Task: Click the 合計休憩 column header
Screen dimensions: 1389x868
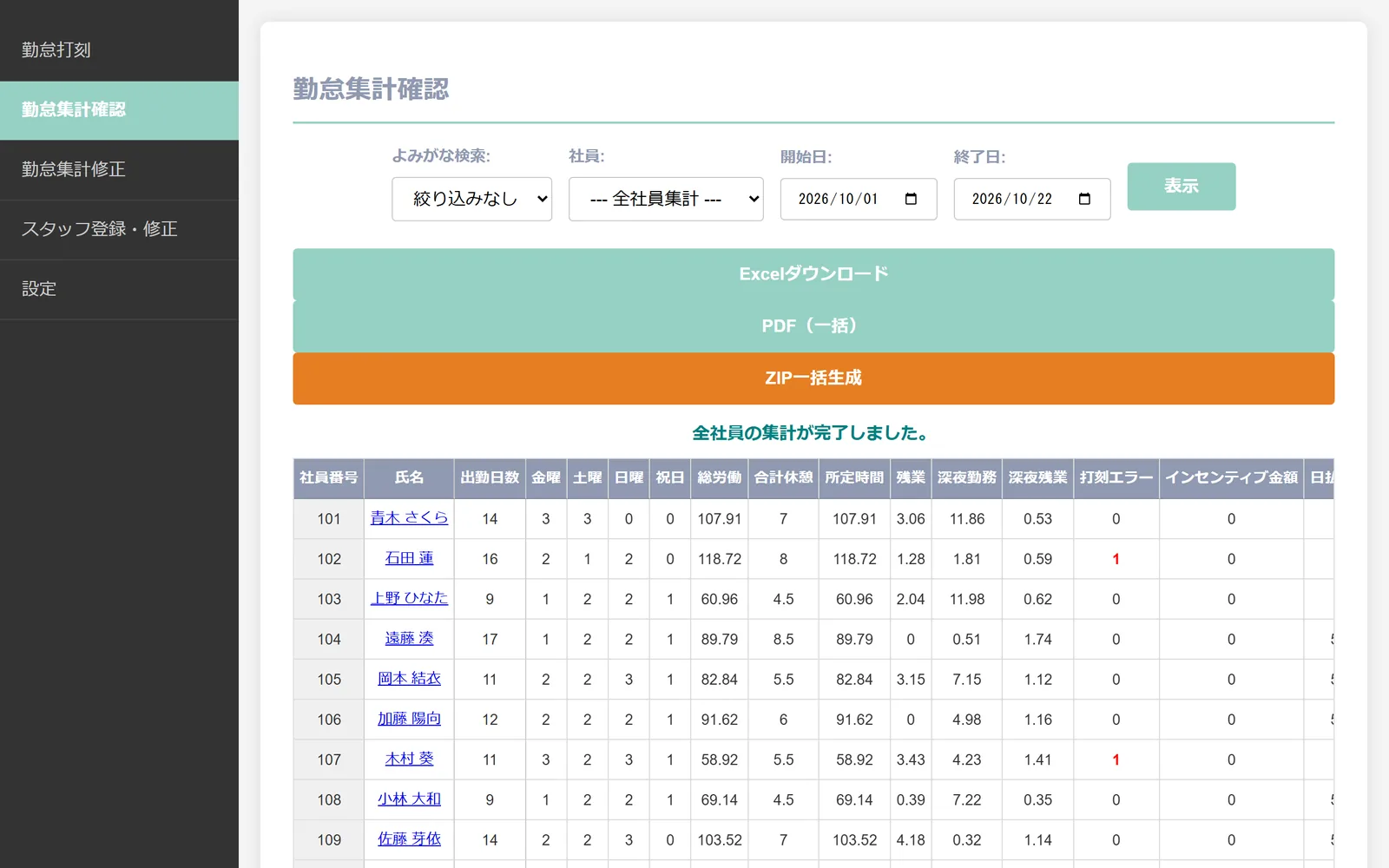Action: [783, 478]
